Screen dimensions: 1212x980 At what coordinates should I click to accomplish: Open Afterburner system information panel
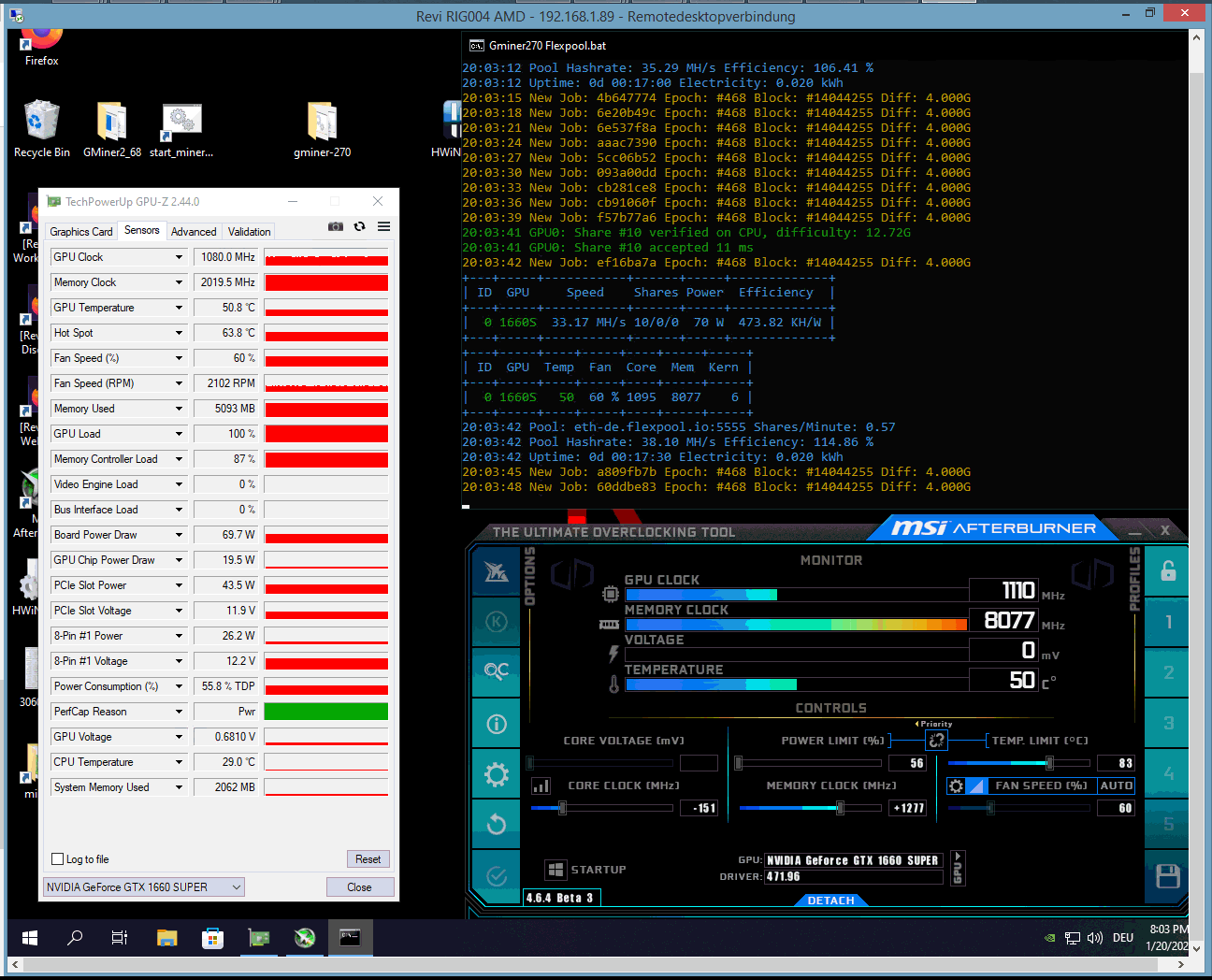(497, 724)
